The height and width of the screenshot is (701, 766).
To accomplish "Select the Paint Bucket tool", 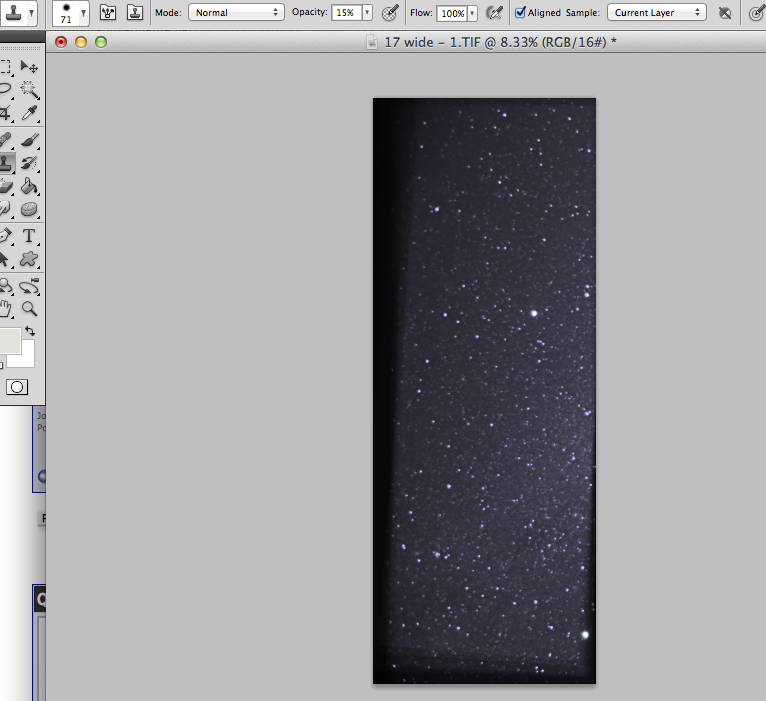I will [29, 187].
